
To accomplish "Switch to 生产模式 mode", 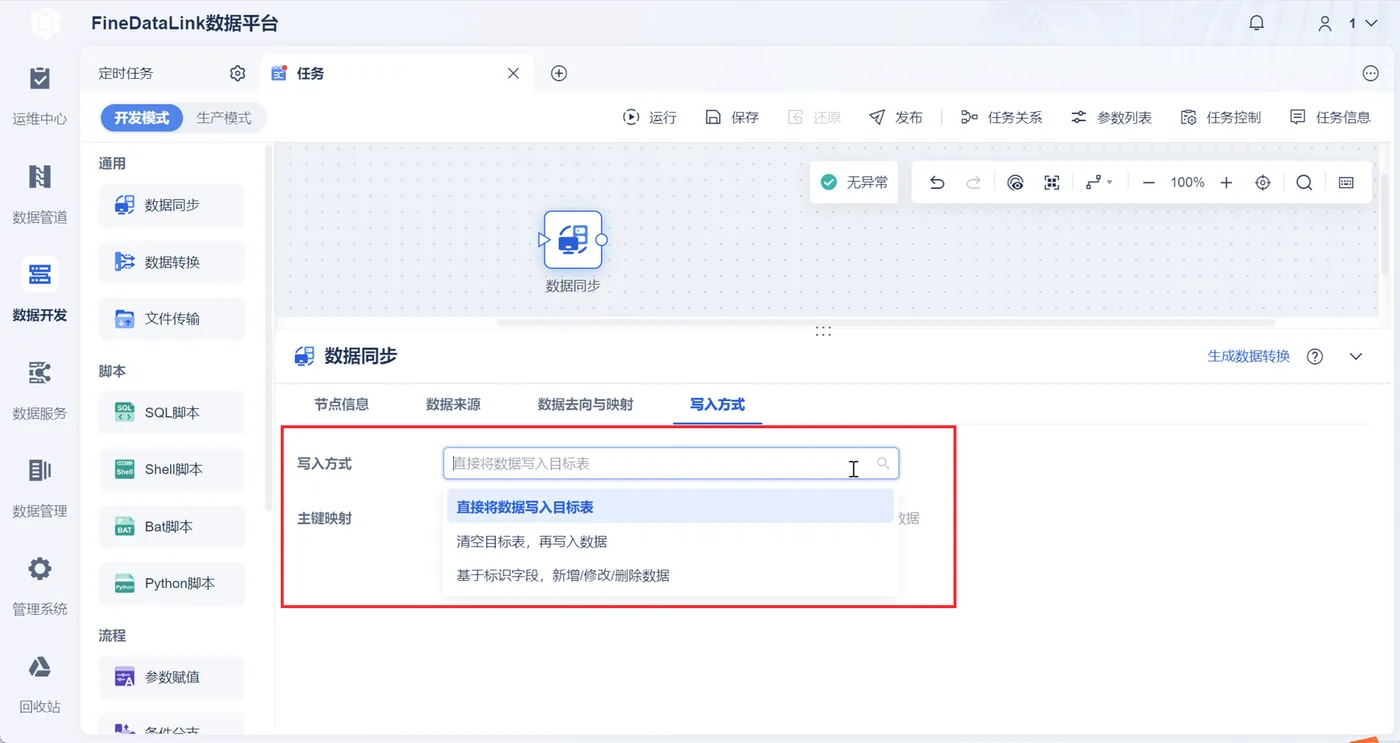I will (x=224, y=118).
